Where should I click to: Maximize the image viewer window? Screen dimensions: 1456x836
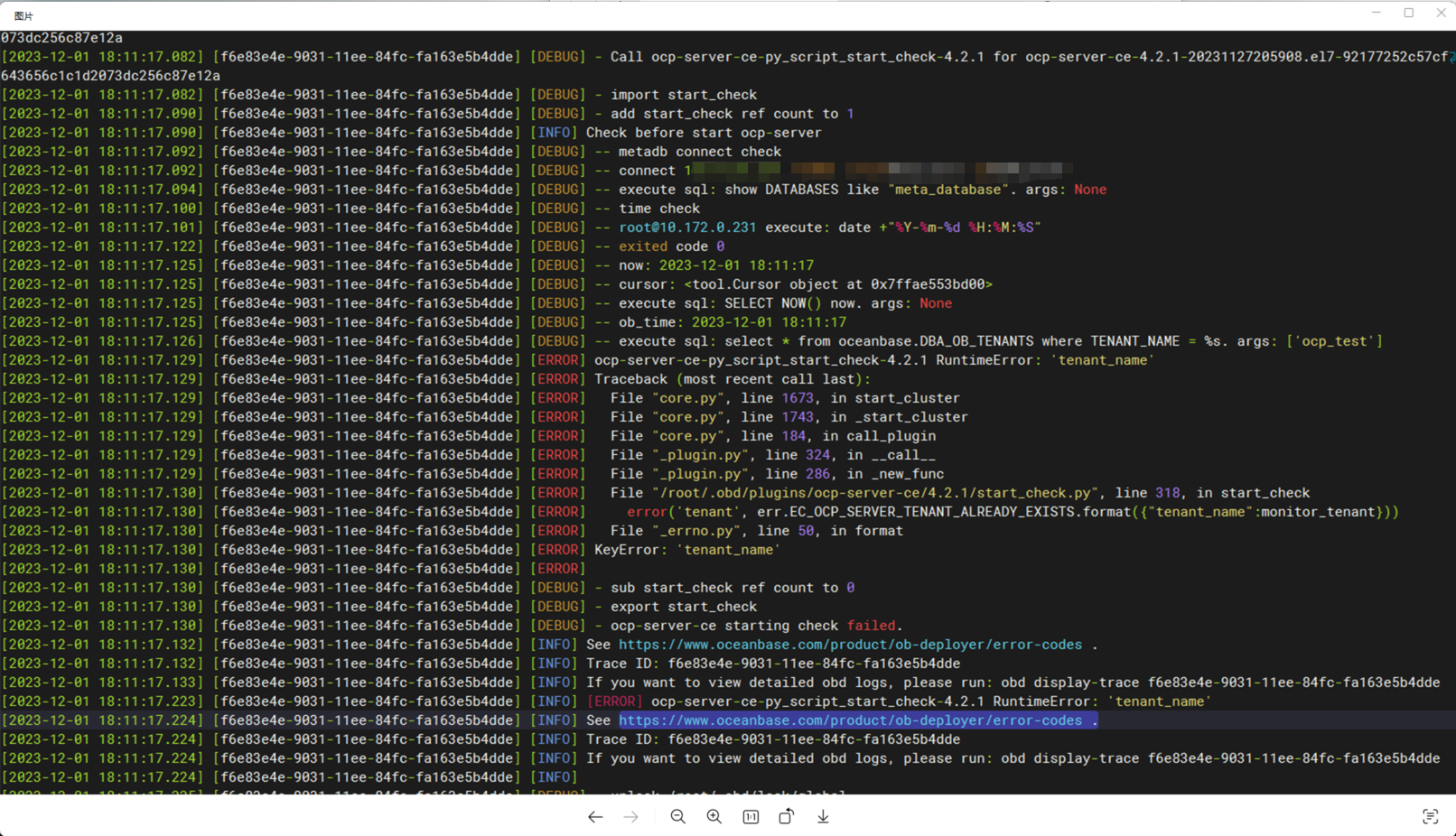[1409, 13]
